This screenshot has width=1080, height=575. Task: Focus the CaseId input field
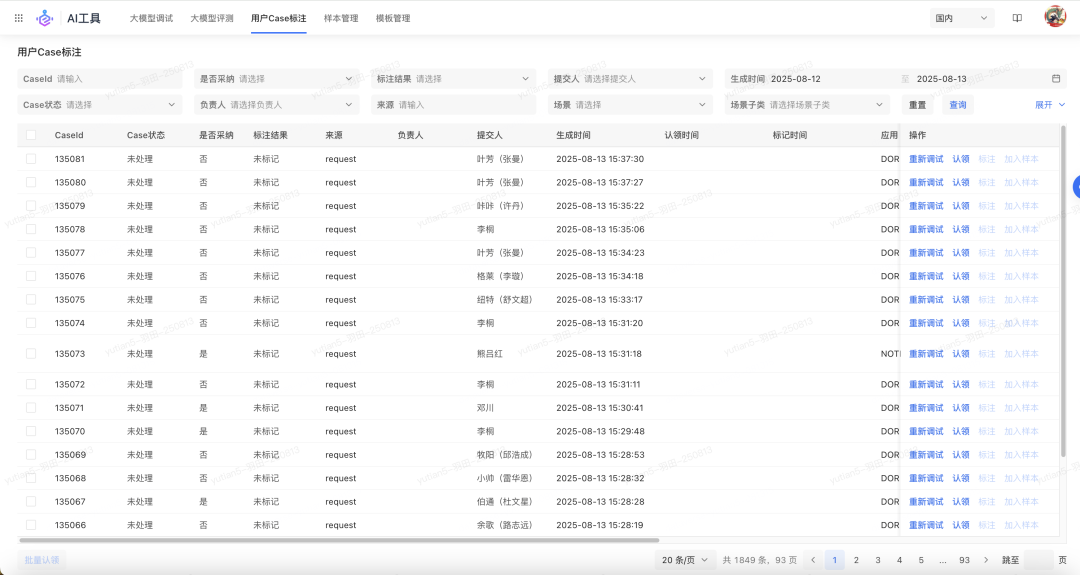pyautogui.click(x=99, y=79)
